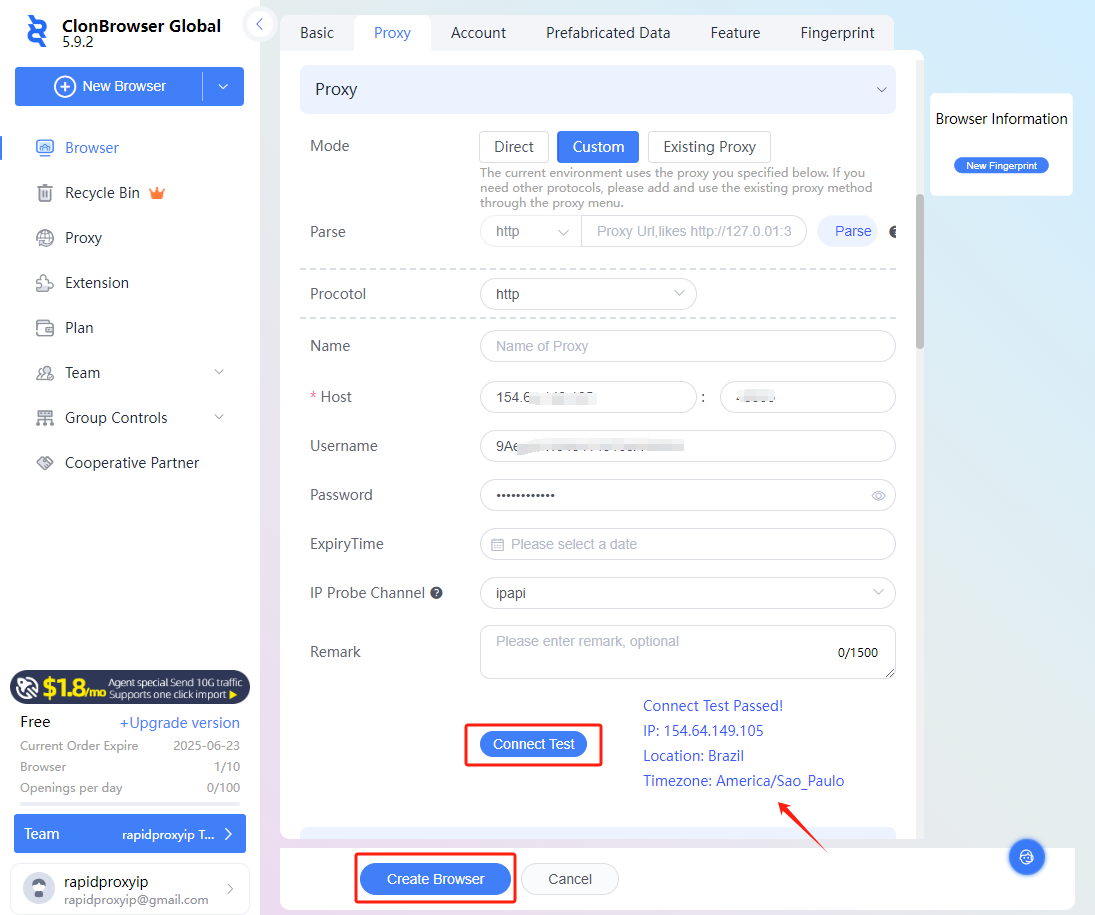
Task: Click the New Browser button
Action: (109, 87)
